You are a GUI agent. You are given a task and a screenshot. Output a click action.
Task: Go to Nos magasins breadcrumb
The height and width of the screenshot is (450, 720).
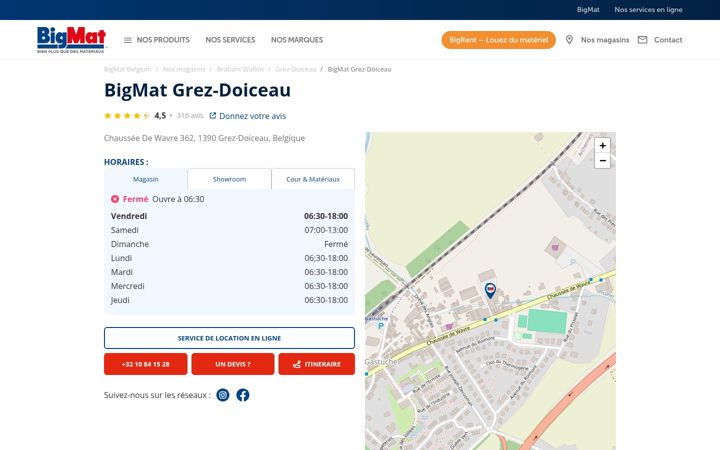pos(184,69)
